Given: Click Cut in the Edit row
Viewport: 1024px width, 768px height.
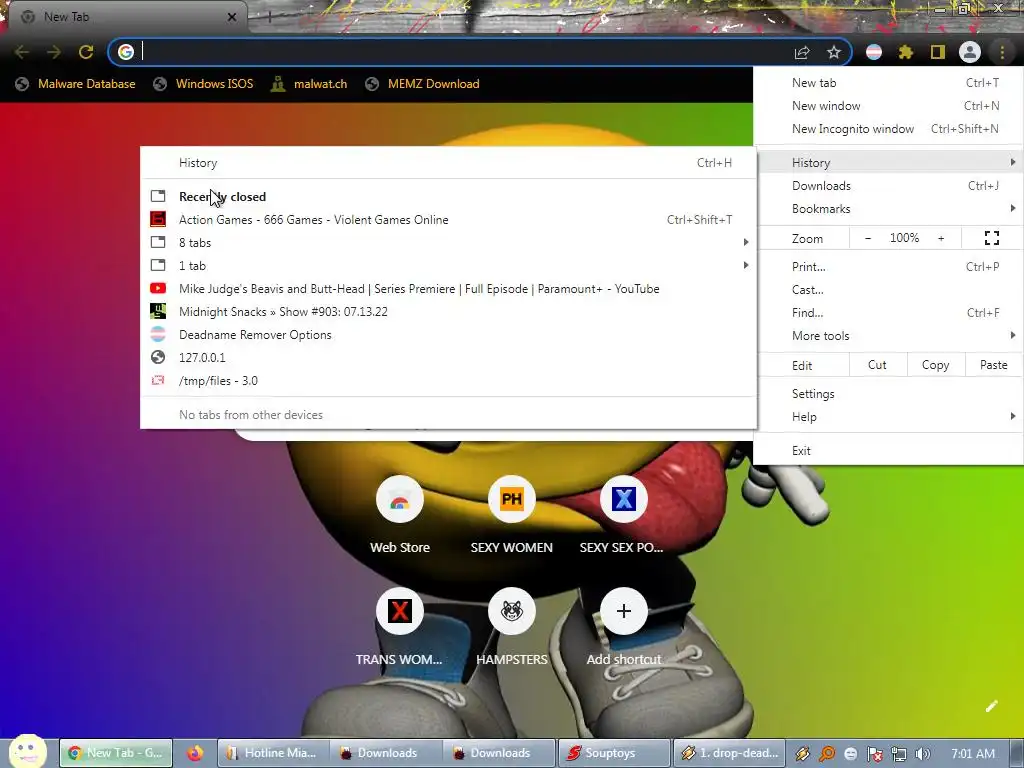Looking at the screenshot, I should coord(877,365).
